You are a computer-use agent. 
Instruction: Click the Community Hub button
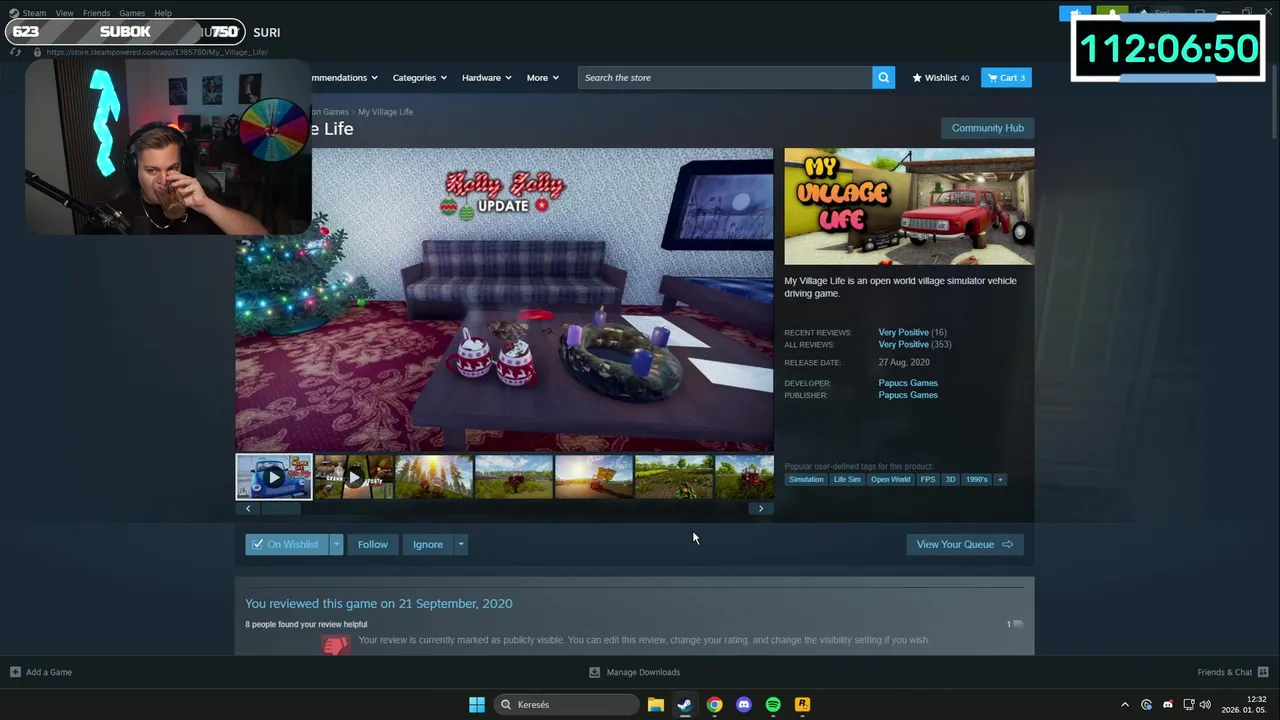987,128
